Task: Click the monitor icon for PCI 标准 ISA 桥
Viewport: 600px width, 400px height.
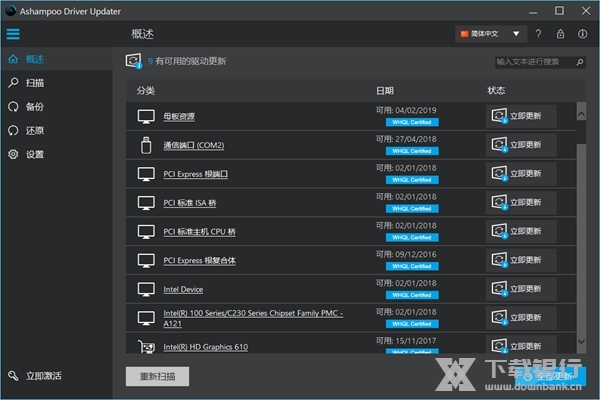Action: tap(146, 203)
